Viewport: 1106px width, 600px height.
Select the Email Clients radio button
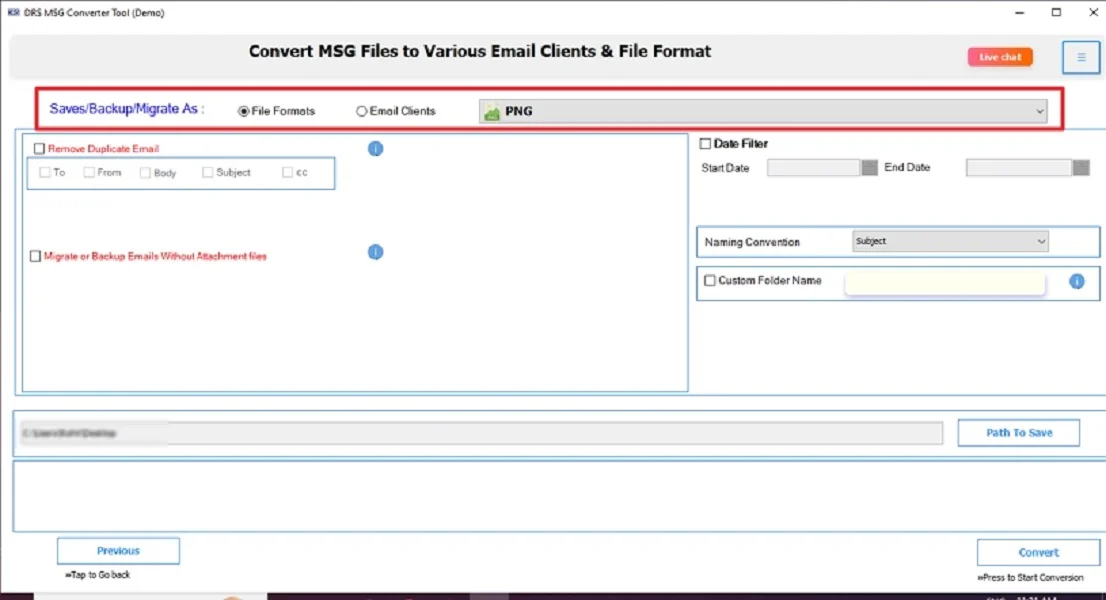pos(361,111)
